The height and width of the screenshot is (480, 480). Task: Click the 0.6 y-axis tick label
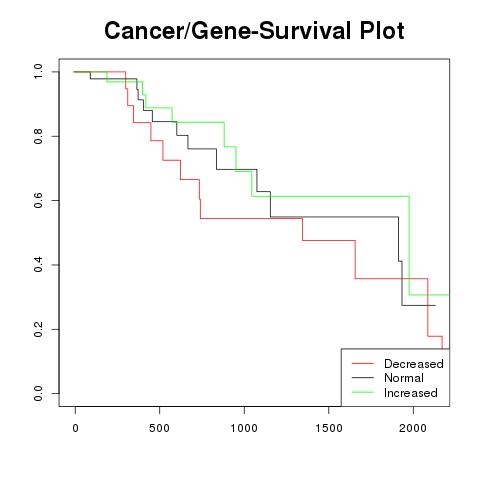(38, 200)
